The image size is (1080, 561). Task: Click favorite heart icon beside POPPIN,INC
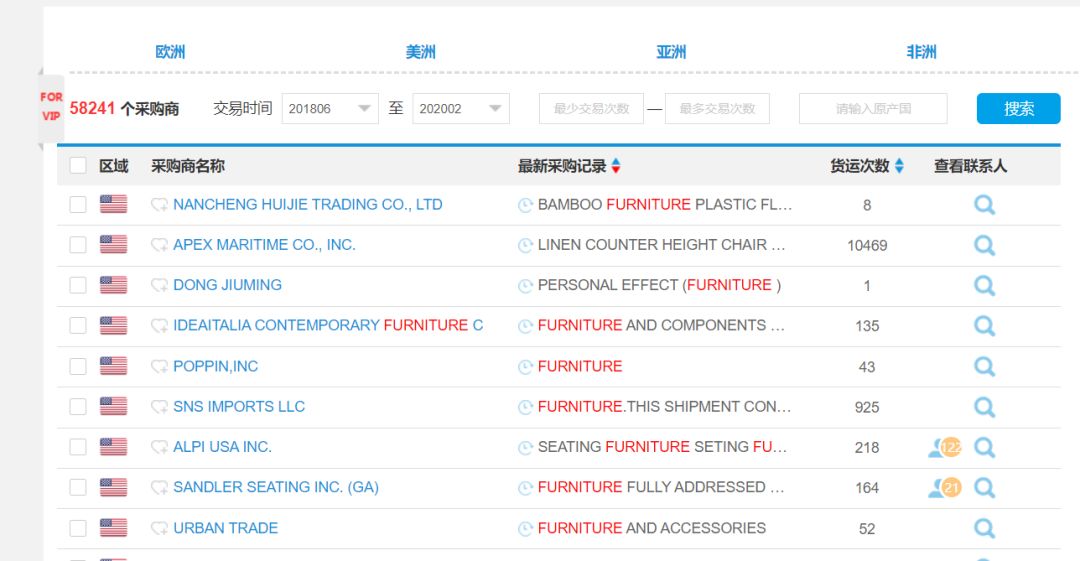click(159, 367)
